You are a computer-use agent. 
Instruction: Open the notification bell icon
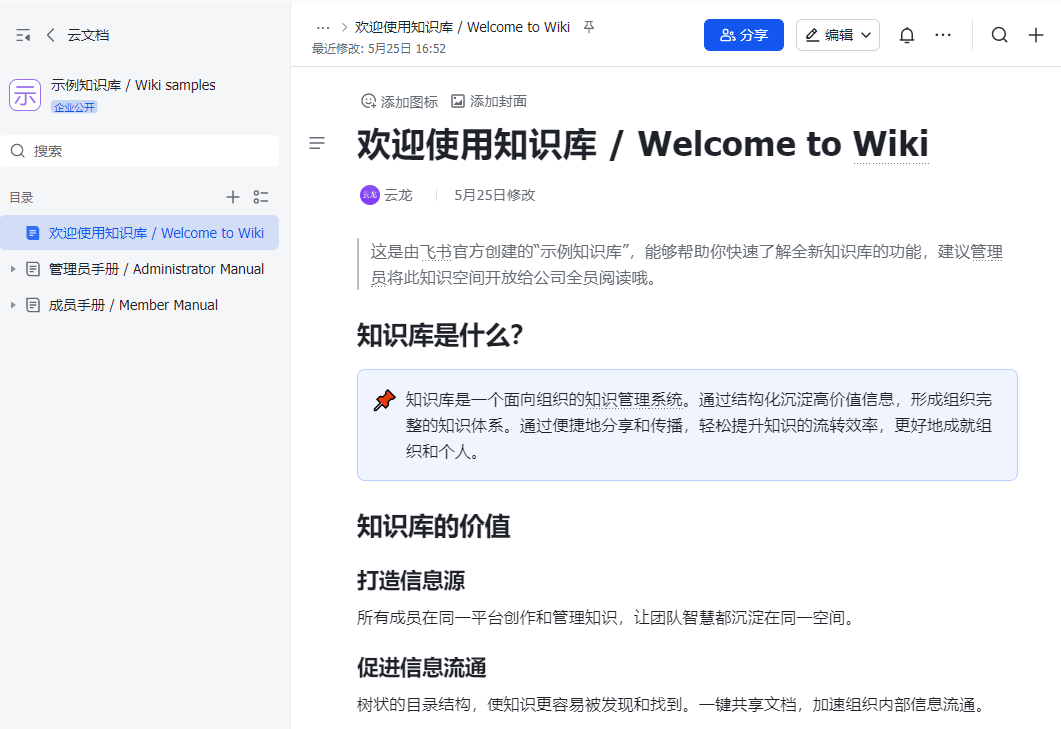coord(906,34)
